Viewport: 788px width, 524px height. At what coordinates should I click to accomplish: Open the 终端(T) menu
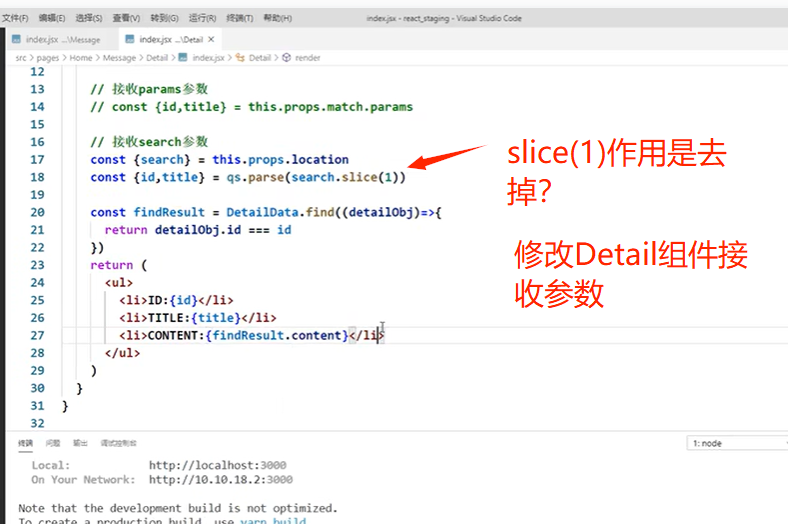(240, 18)
